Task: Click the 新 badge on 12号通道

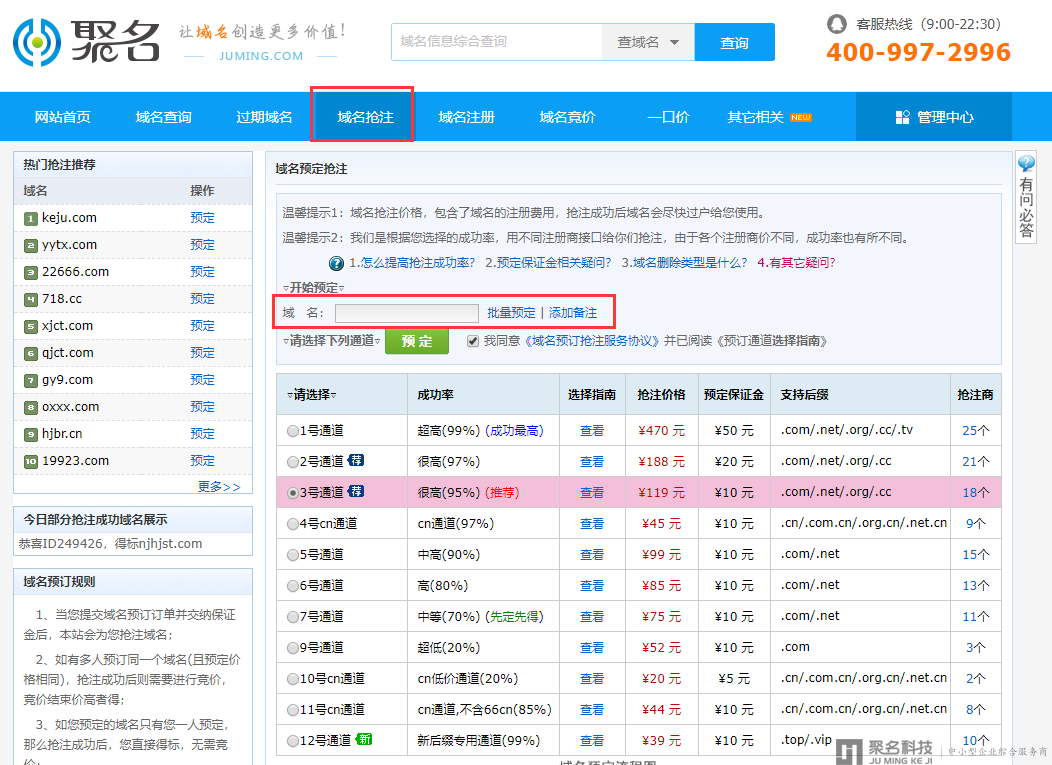Action: (364, 740)
